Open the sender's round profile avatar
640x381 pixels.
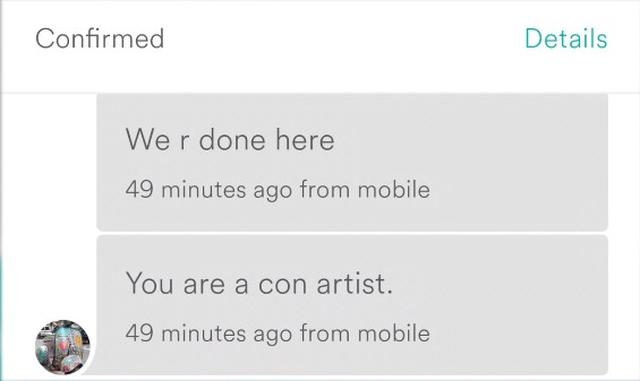(x=62, y=347)
